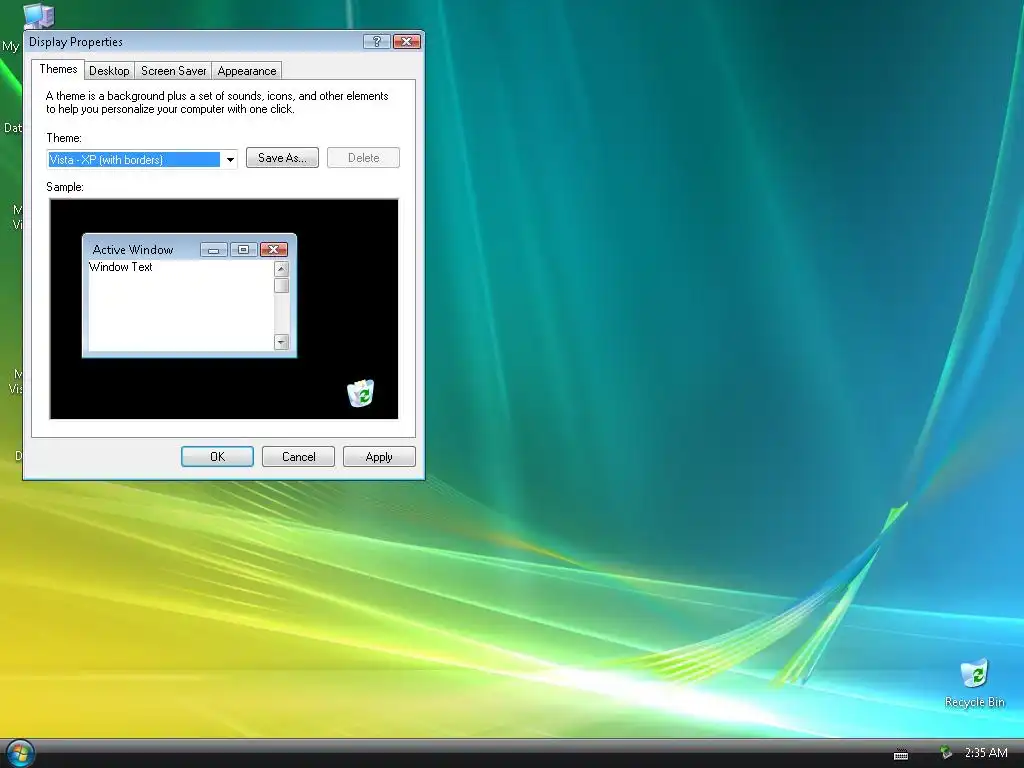Click the sample window minimize button
Viewport: 1024px width, 768px height.
214,249
